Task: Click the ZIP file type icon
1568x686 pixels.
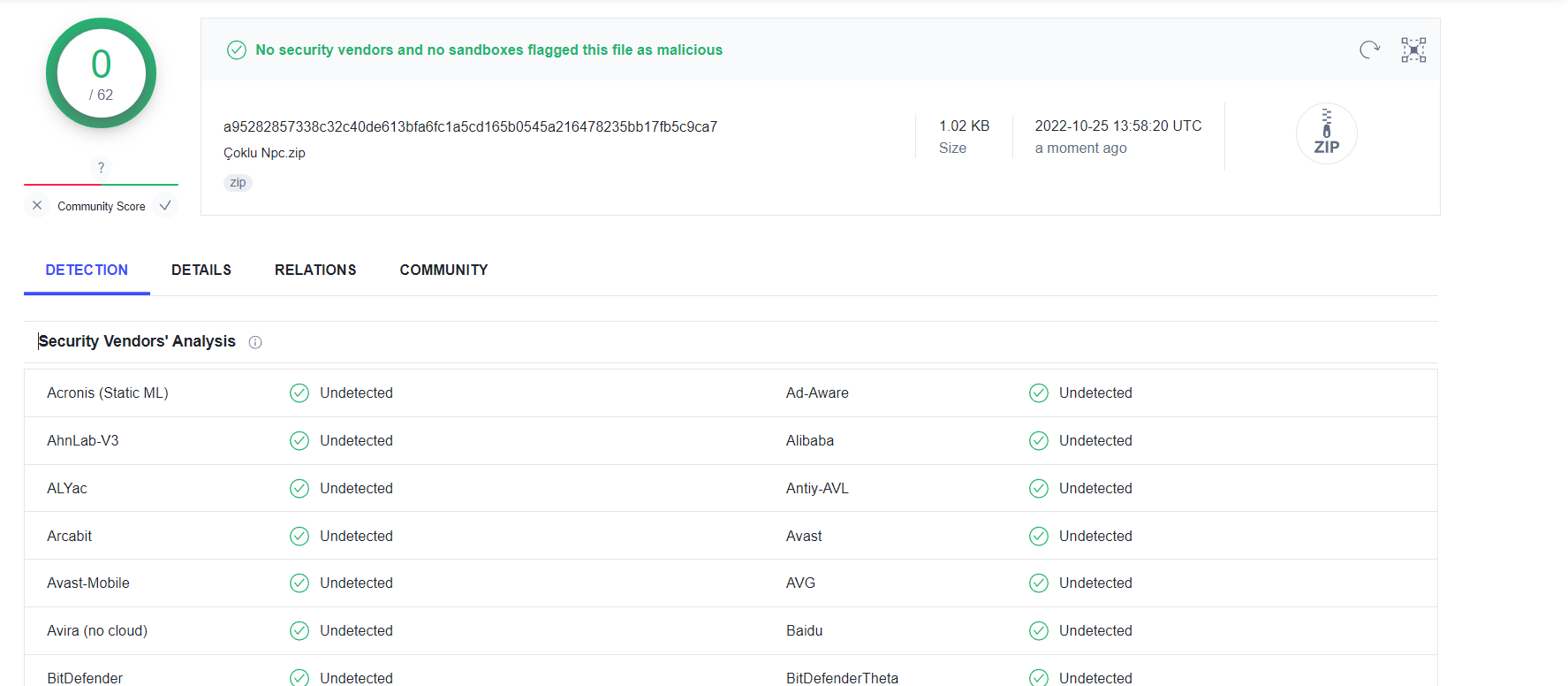Action: 1326,133
